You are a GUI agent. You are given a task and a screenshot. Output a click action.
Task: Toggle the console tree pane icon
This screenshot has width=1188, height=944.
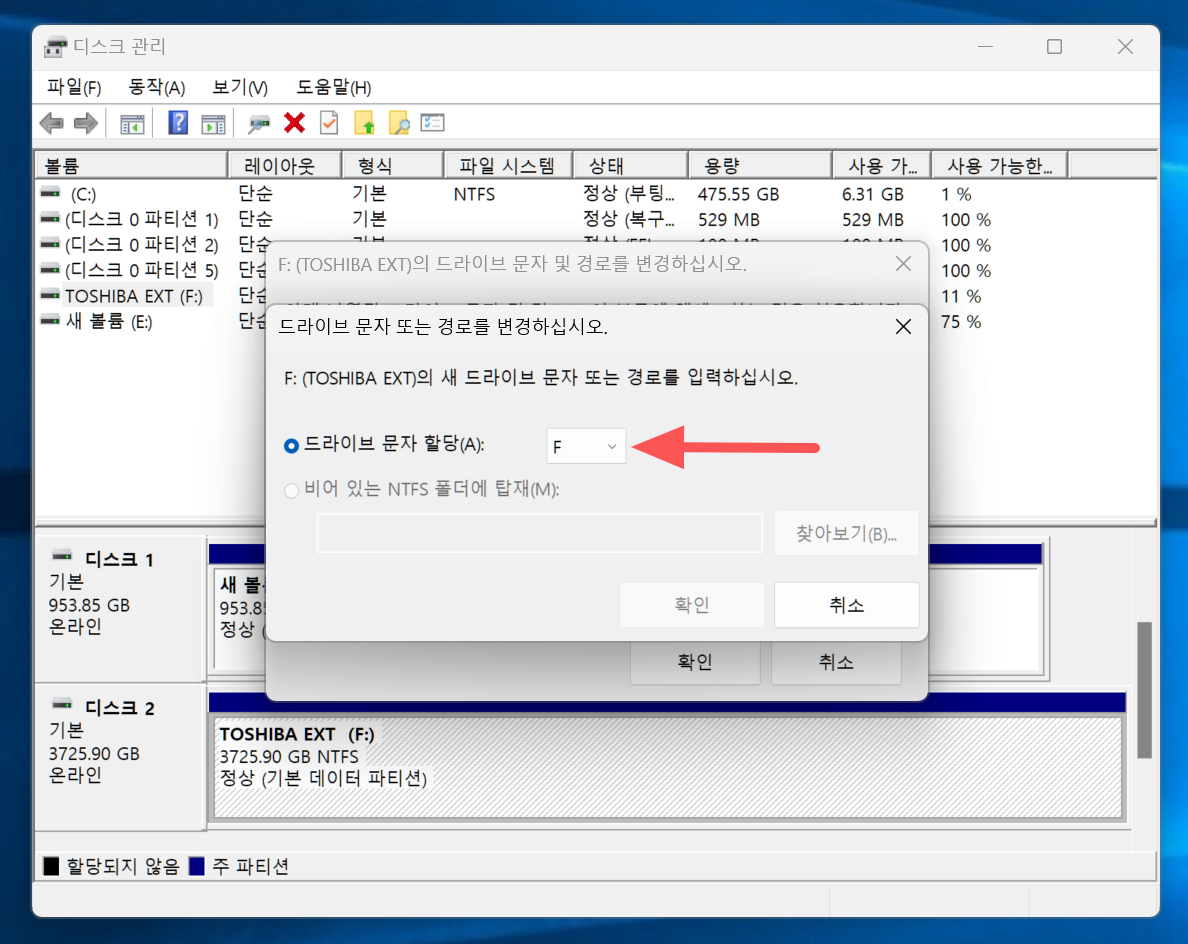click(x=133, y=123)
